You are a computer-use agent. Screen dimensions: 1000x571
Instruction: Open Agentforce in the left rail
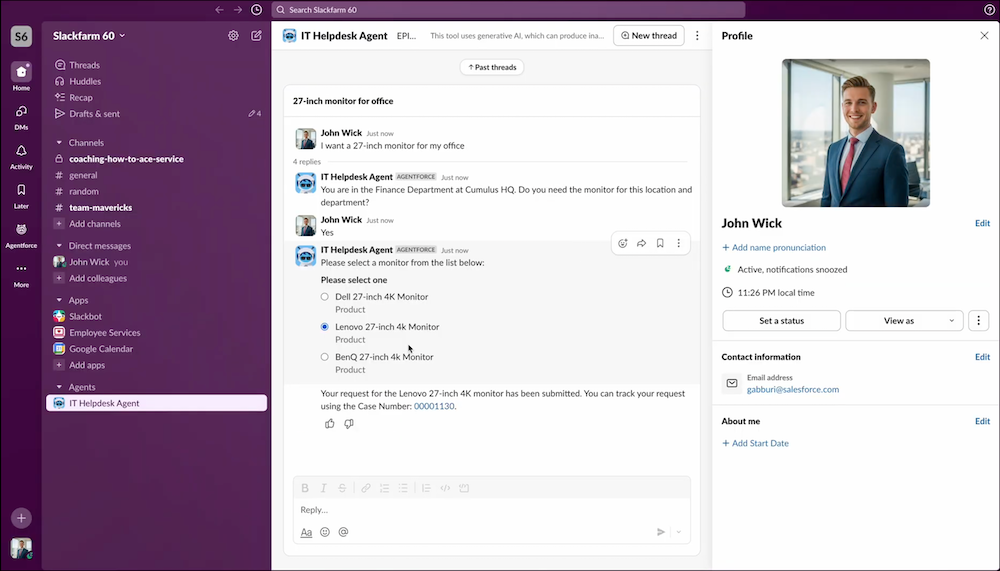[x=21, y=235]
